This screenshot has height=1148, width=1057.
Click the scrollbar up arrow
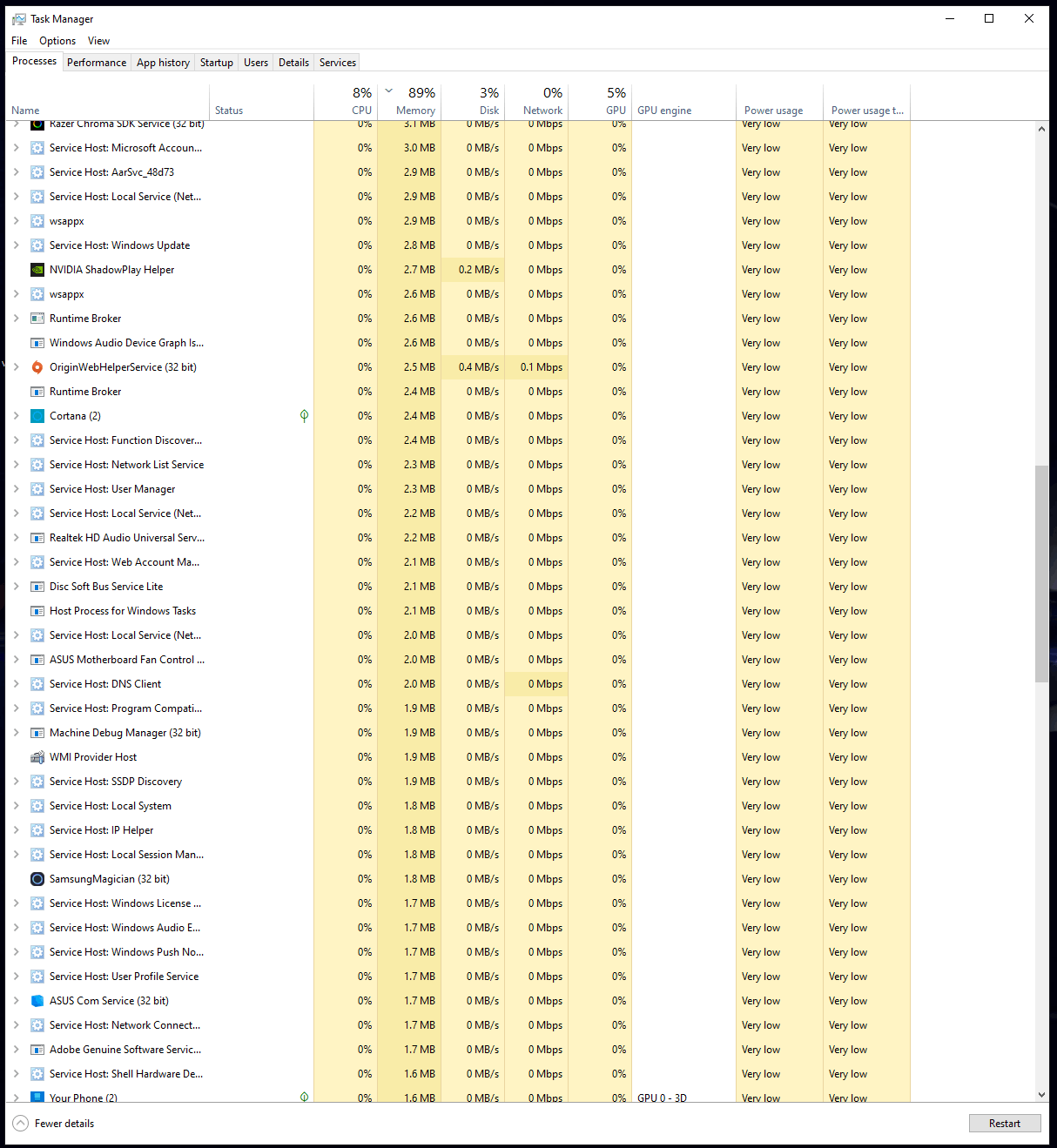1041,129
